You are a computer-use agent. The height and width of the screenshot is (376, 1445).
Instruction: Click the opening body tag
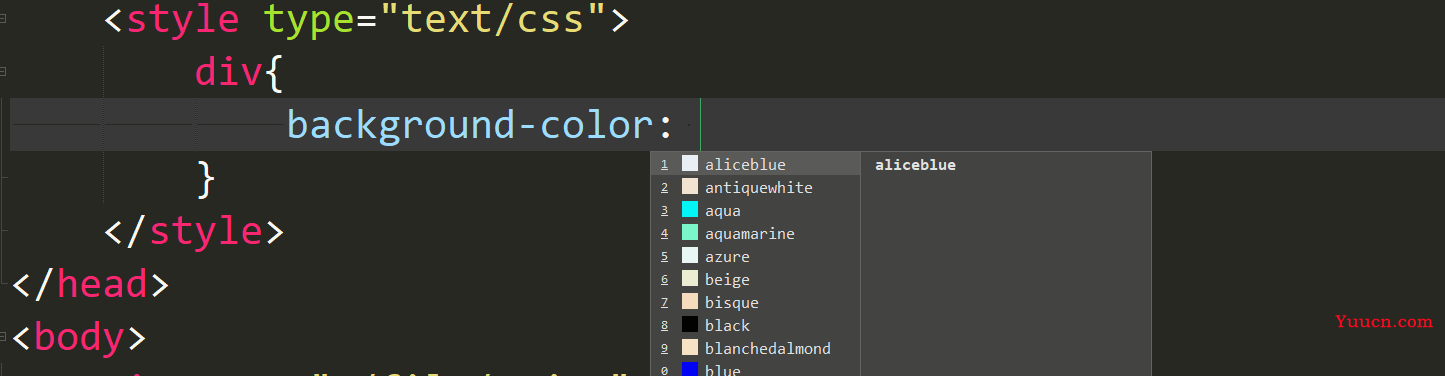[79, 337]
